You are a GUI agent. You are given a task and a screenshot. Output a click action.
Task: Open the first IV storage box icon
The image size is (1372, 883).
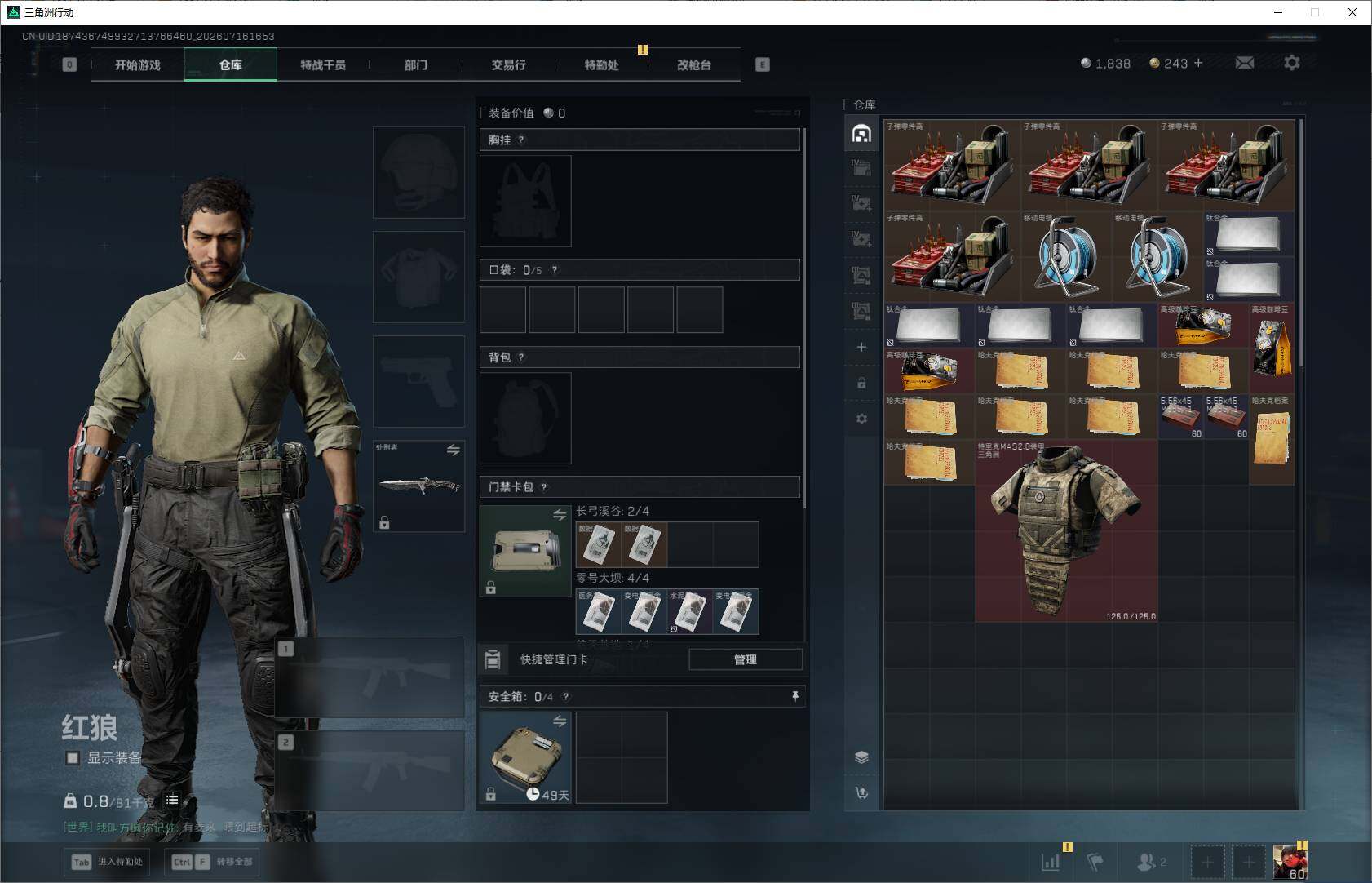point(861,168)
